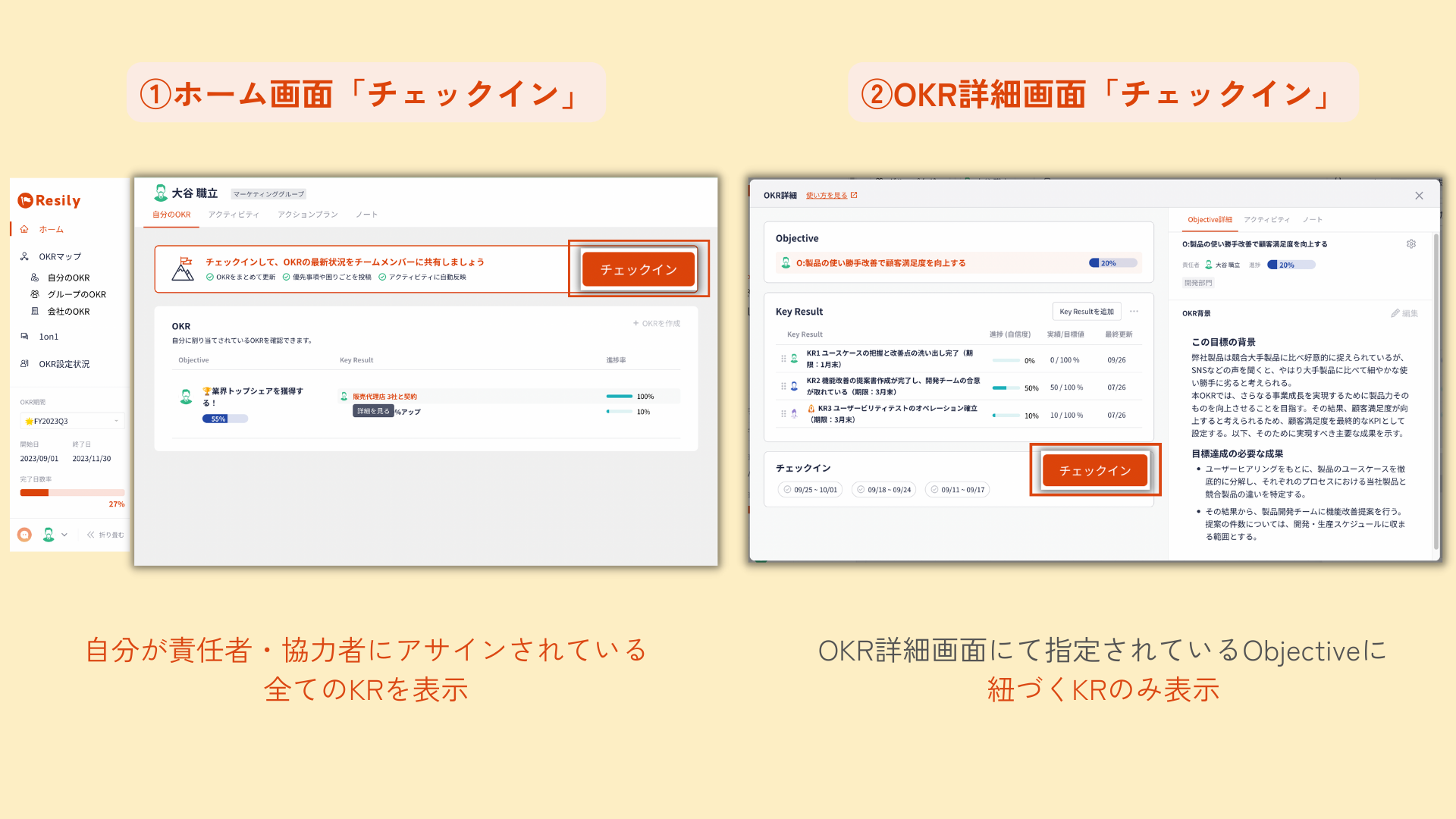
Task: Click + OKRを作成 on the home screen
Action: [x=657, y=323]
